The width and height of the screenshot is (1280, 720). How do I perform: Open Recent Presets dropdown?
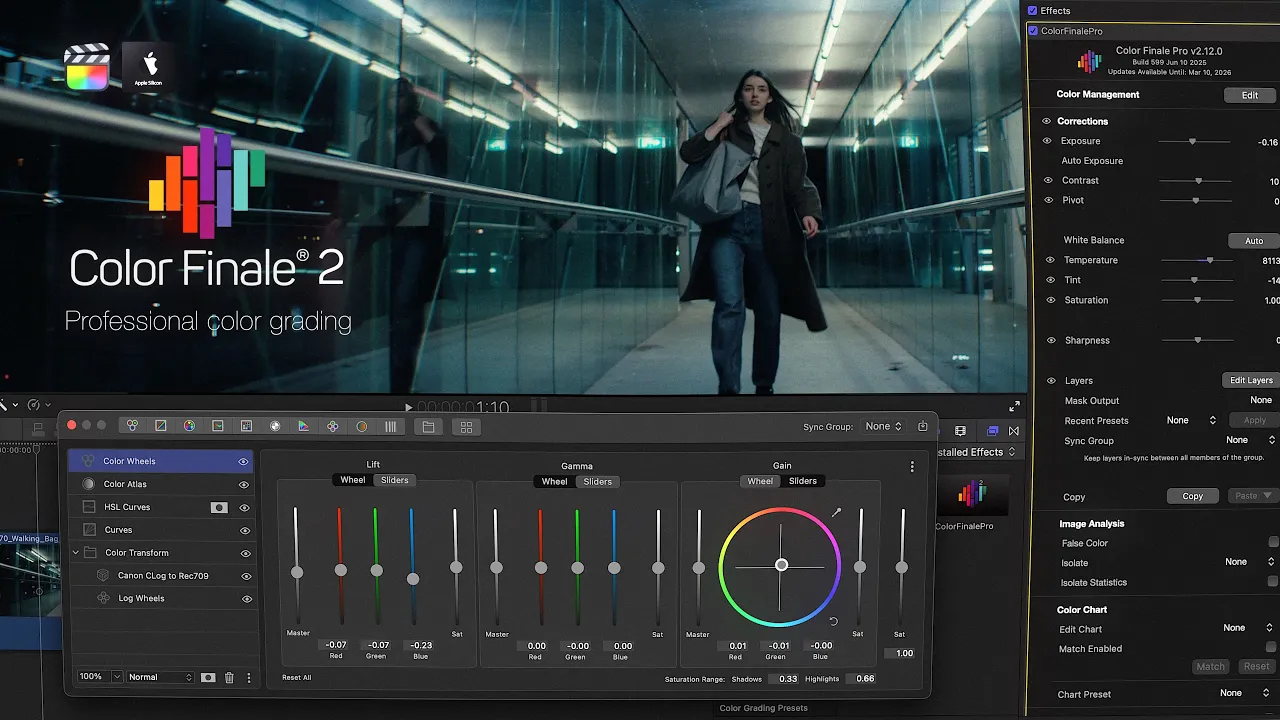1191,420
